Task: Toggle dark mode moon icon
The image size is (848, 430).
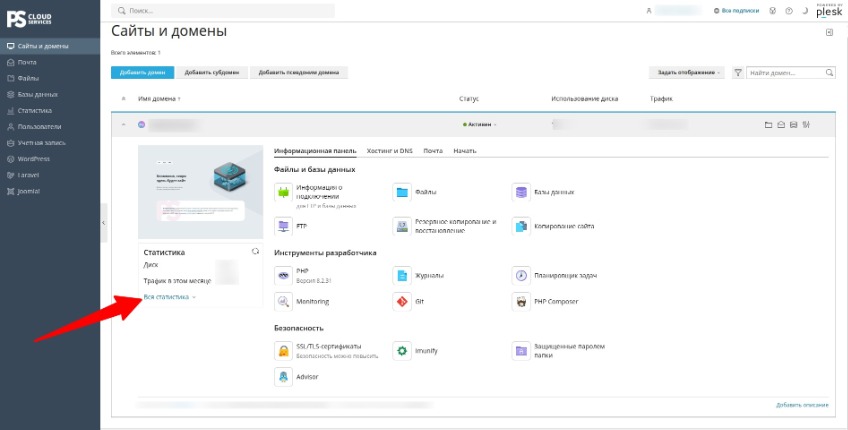Action: tap(805, 11)
